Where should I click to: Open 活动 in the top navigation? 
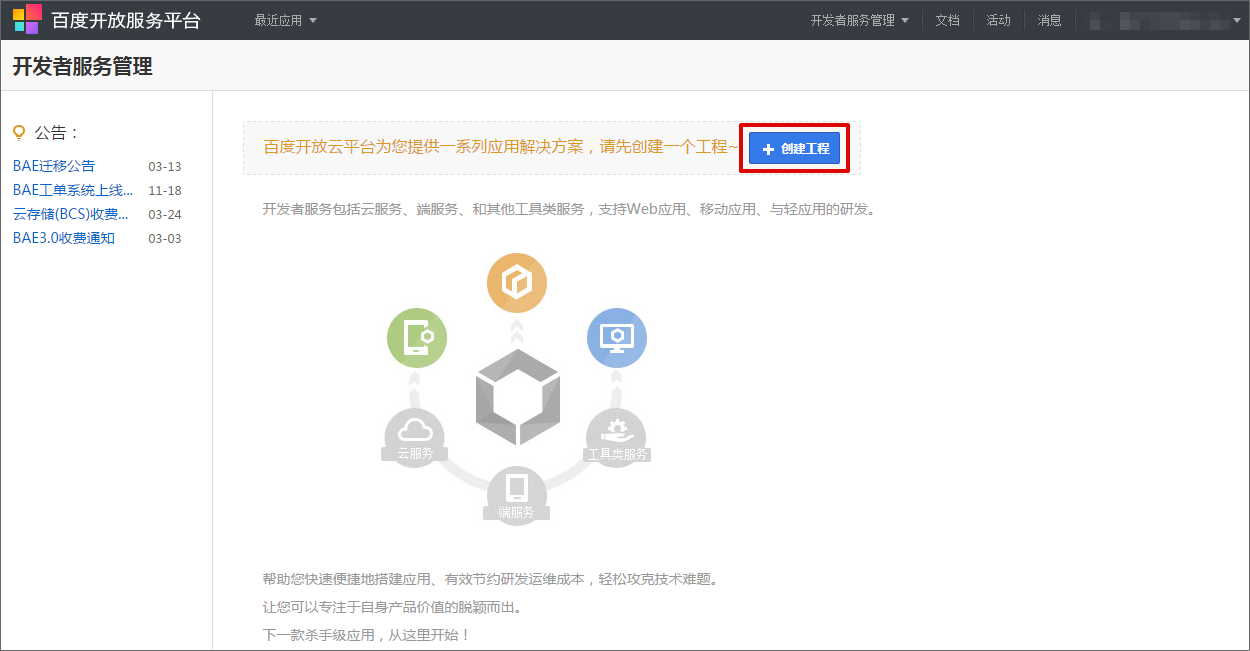[998, 20]
